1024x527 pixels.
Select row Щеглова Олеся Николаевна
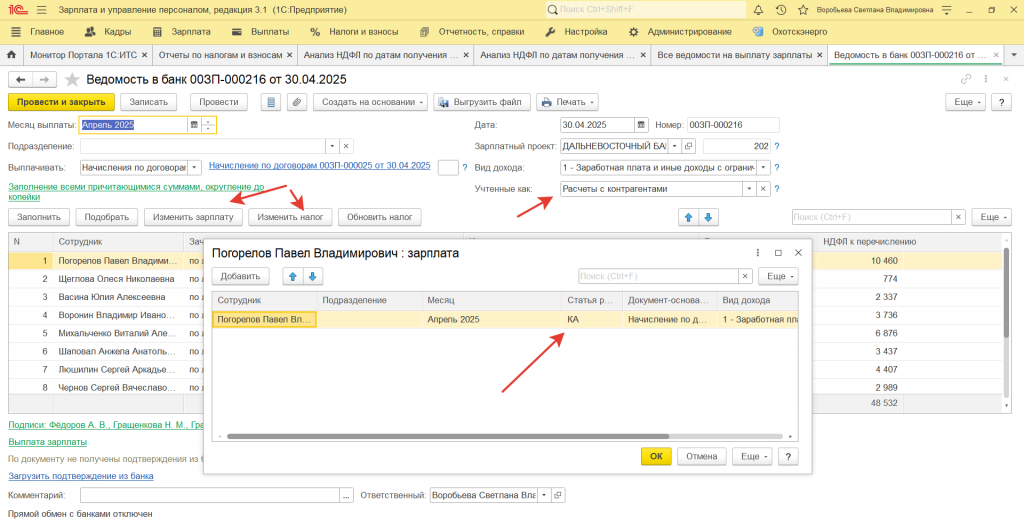(x=116, y=279)
